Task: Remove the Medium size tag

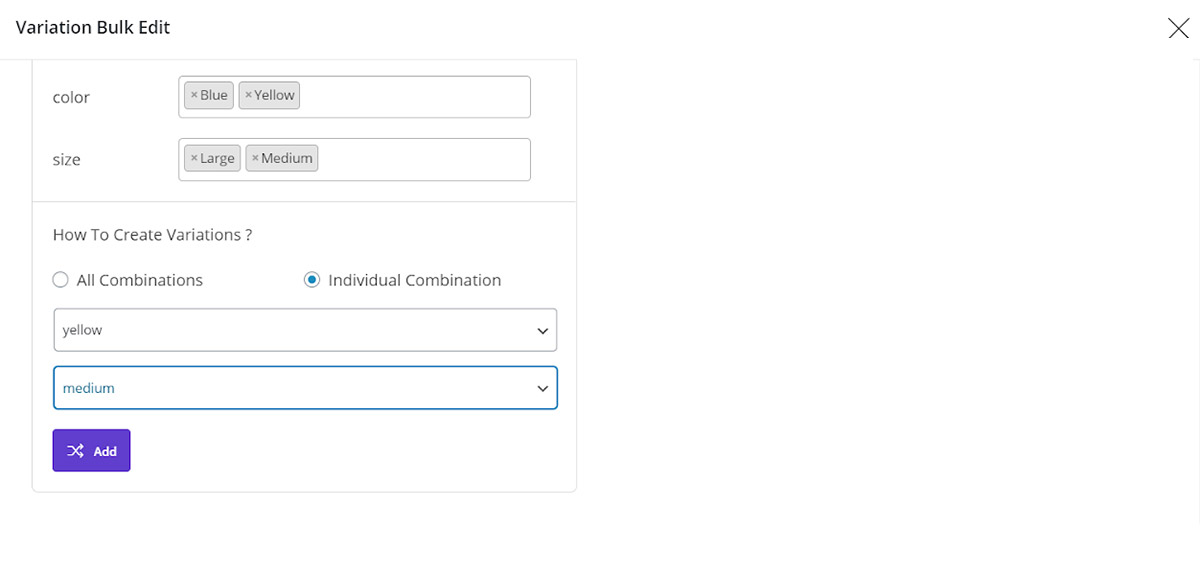Action: click(x=255, y=158)
